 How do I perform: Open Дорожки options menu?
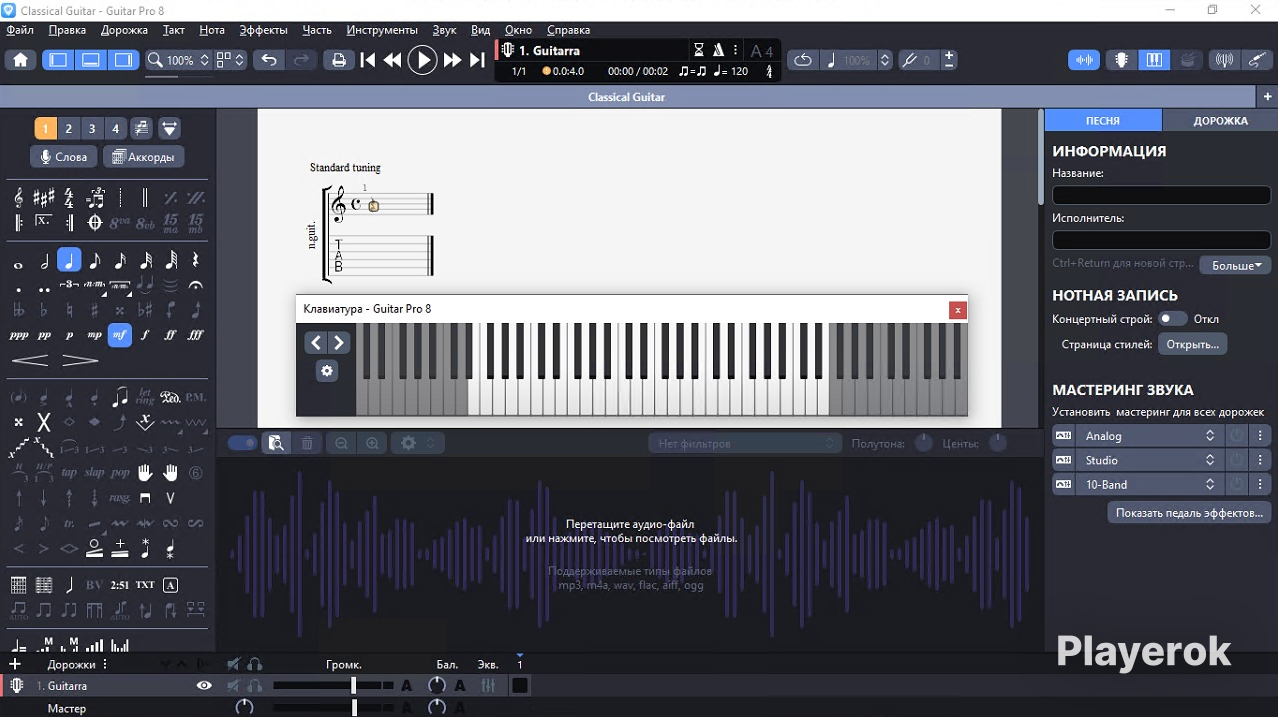(x=105, y=664)
